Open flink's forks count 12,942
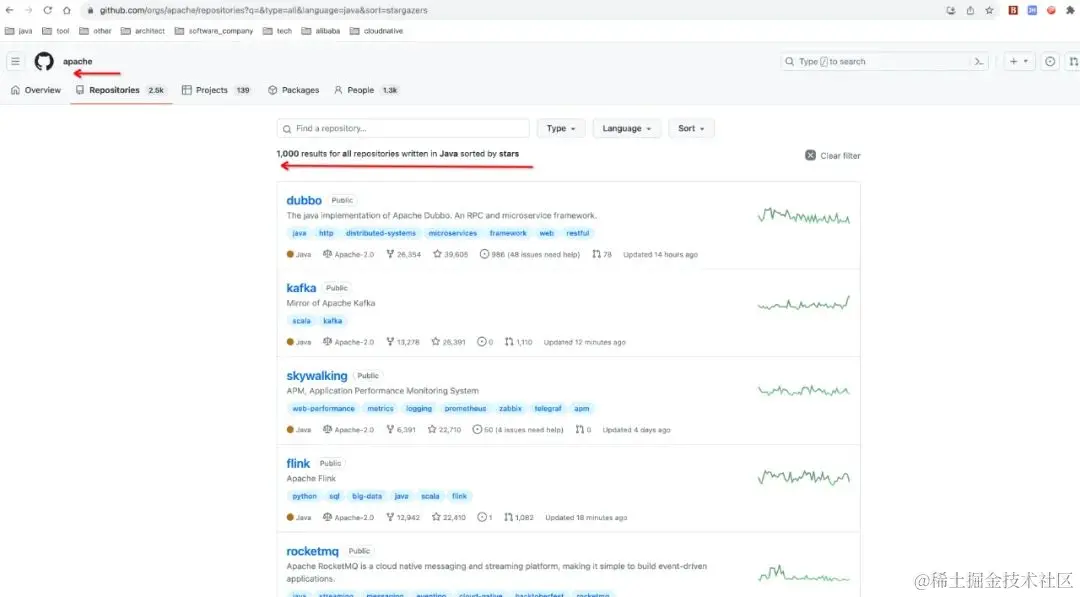Image resolution: width=1080 pixels, height=597 pixels. pos(402,517)
